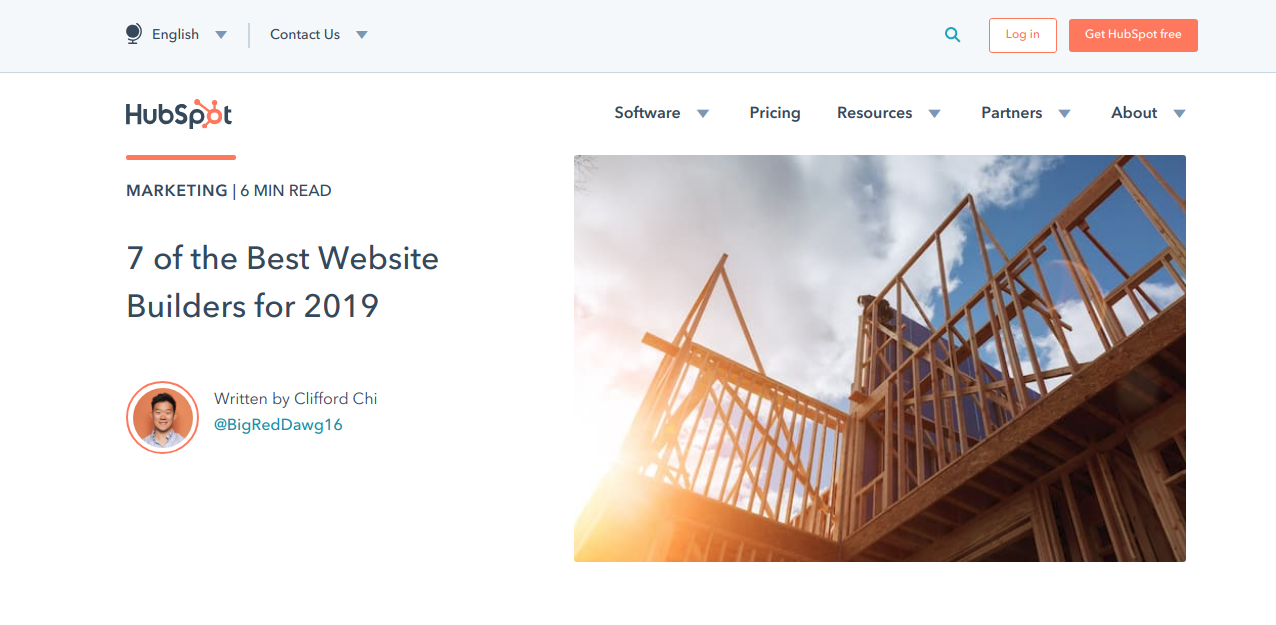Expand the English language dropdown arrow
The height and width of the screenshot is (625, 1276).
coord(221,35)
